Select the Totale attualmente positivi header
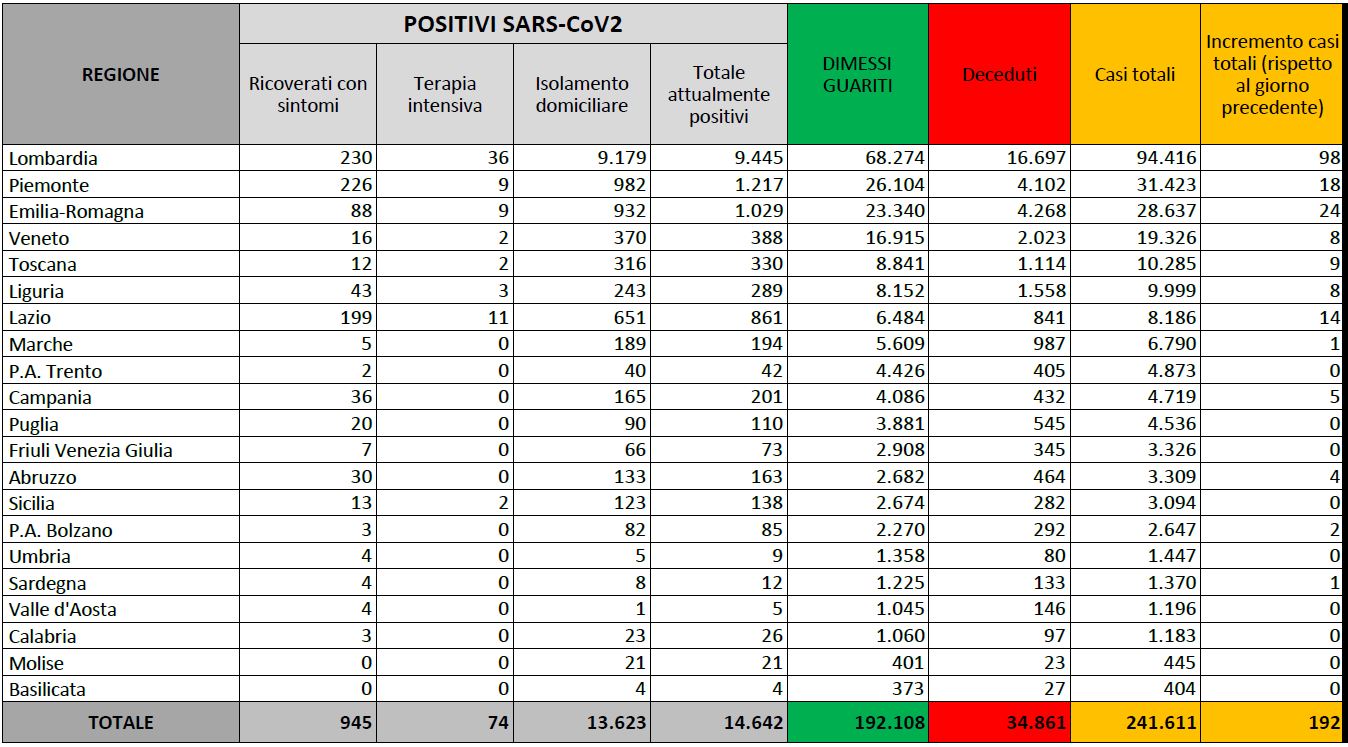 click(x=719, y=94)
